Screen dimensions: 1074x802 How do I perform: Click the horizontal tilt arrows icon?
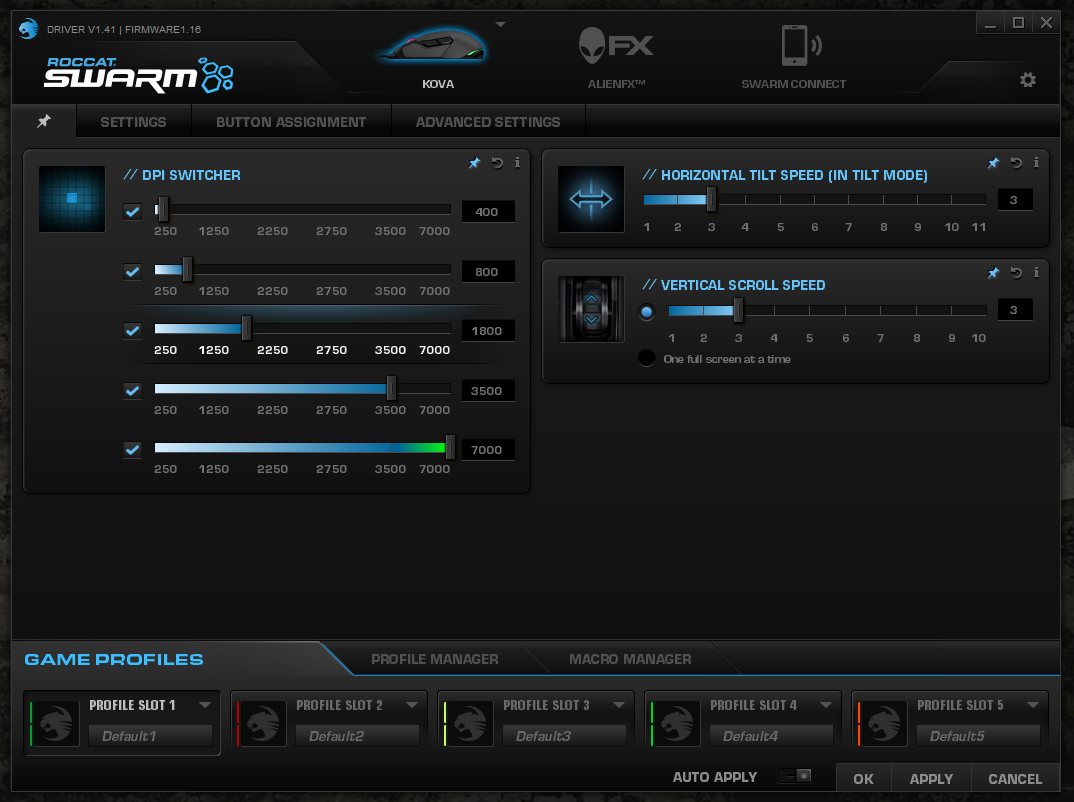591,199
